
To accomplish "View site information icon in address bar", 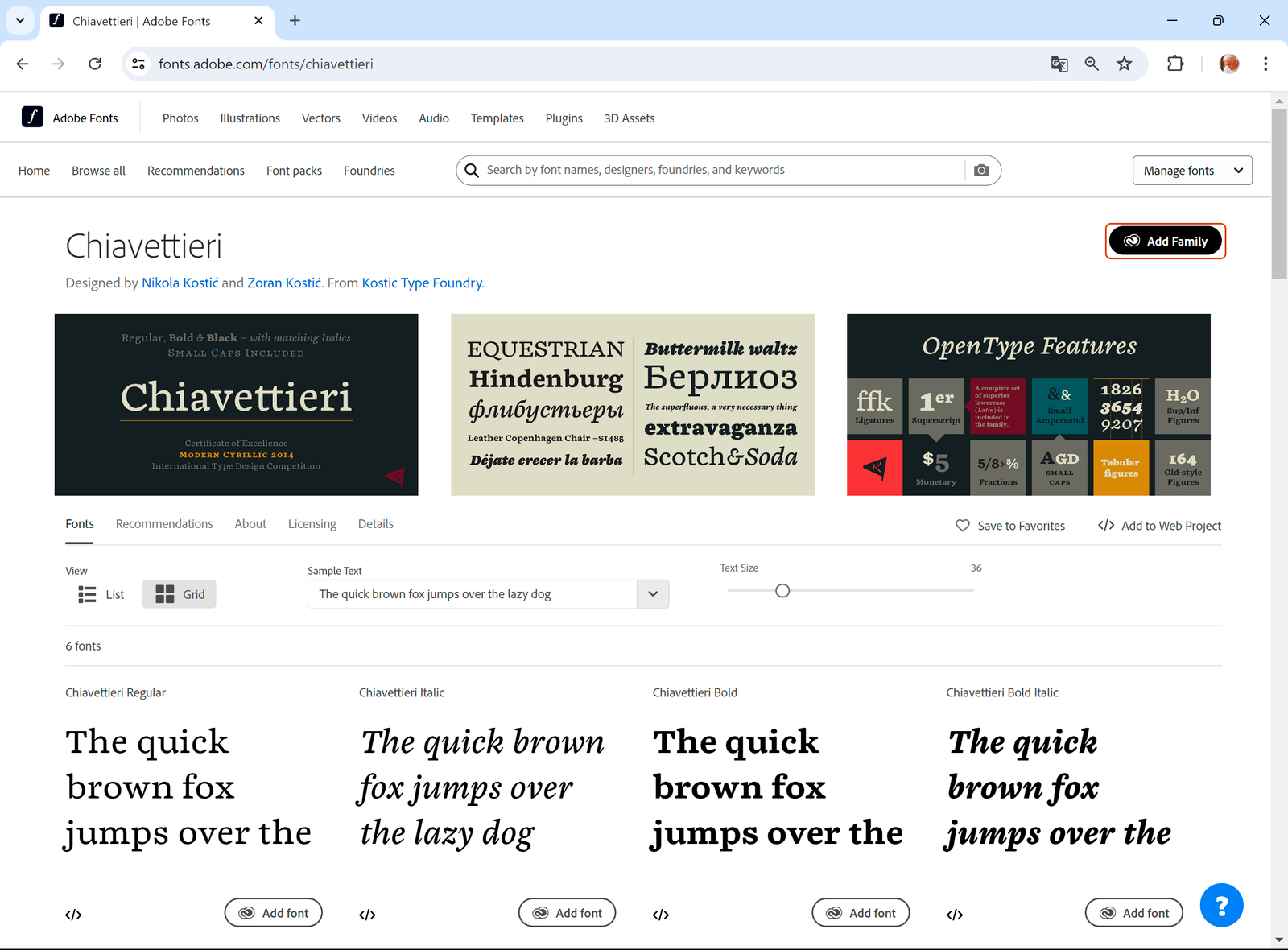I will tap(138, 64).
